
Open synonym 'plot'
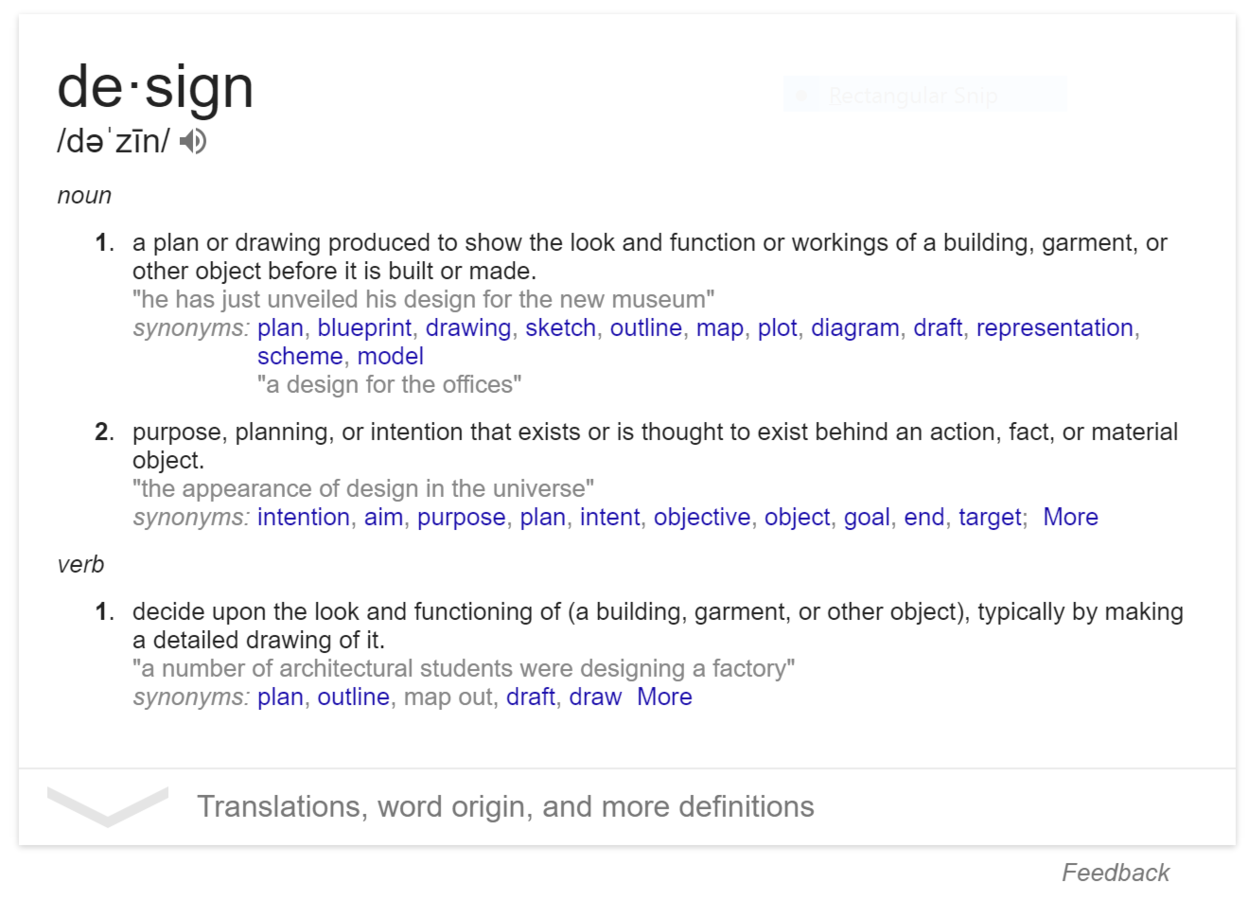point(778,328)
